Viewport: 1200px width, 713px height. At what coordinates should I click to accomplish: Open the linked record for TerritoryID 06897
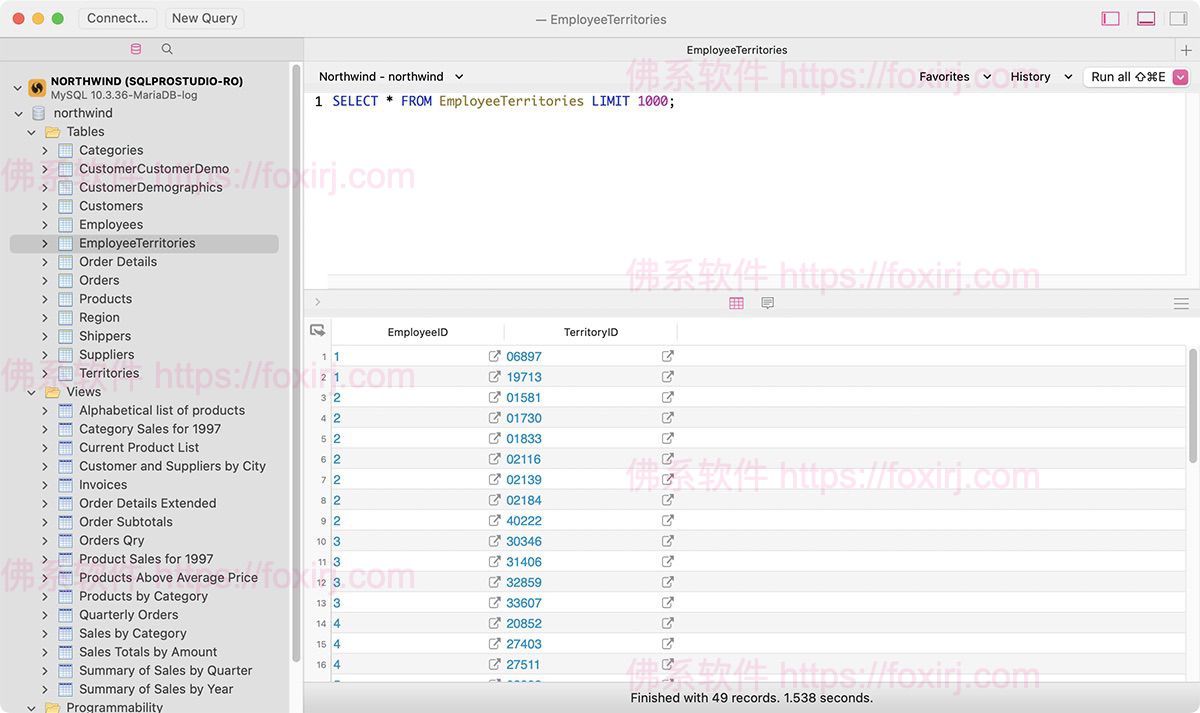pos(667,356)
